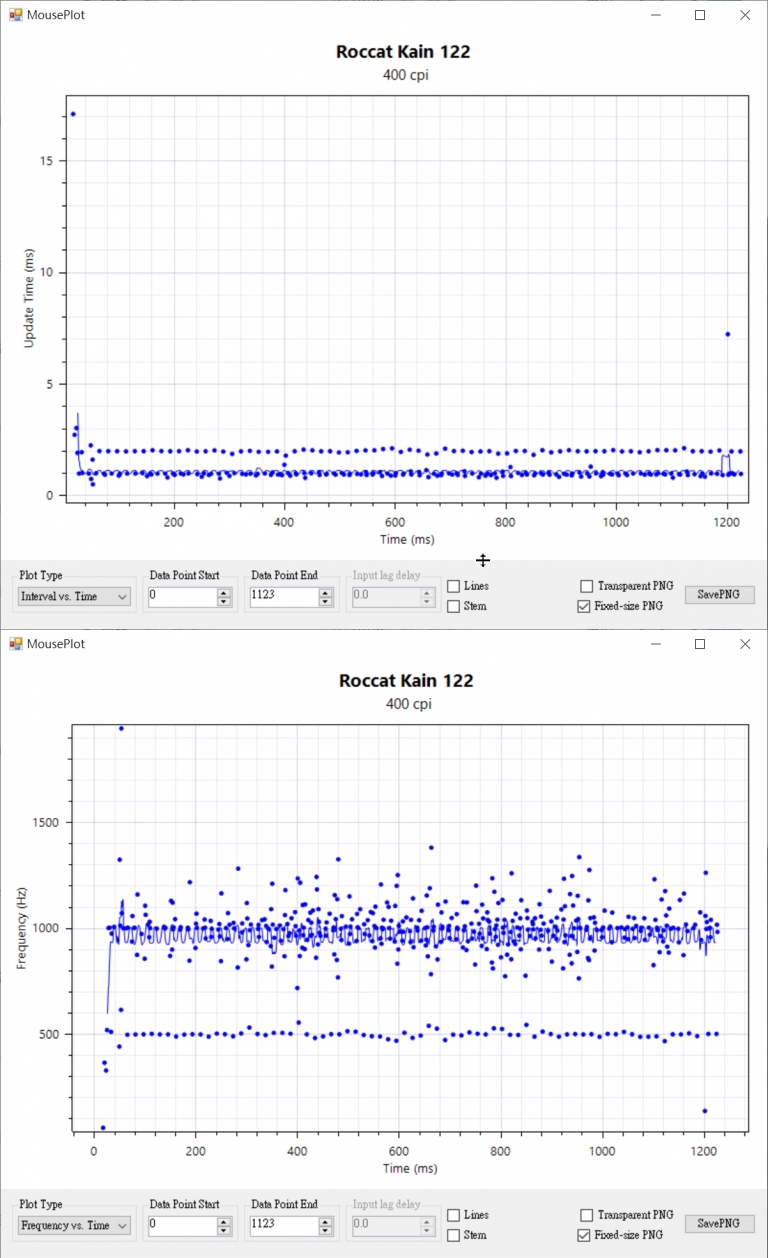Decrement Data Point Start in lower window

[x=224, y=1230]
